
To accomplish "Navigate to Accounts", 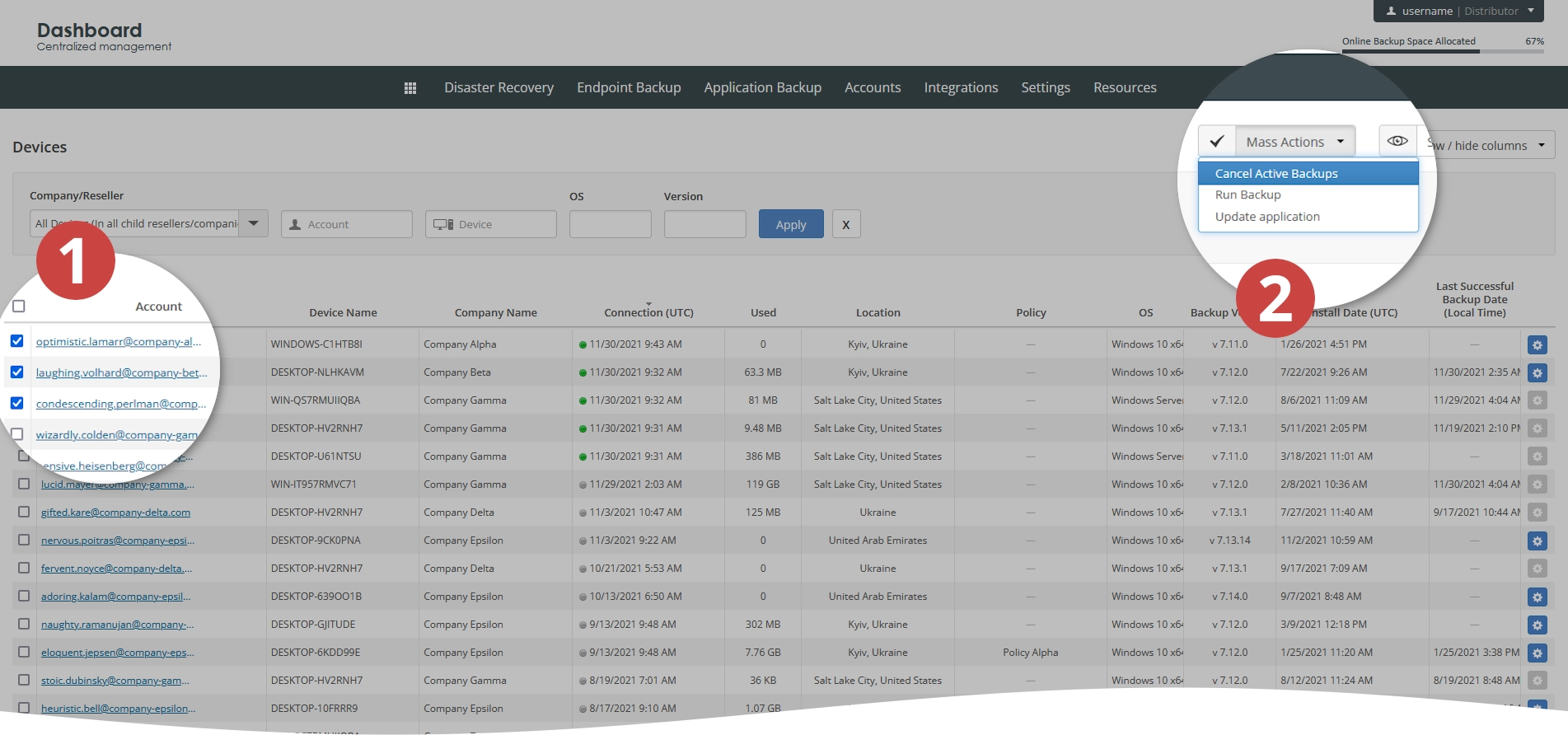I will [873, 87].
